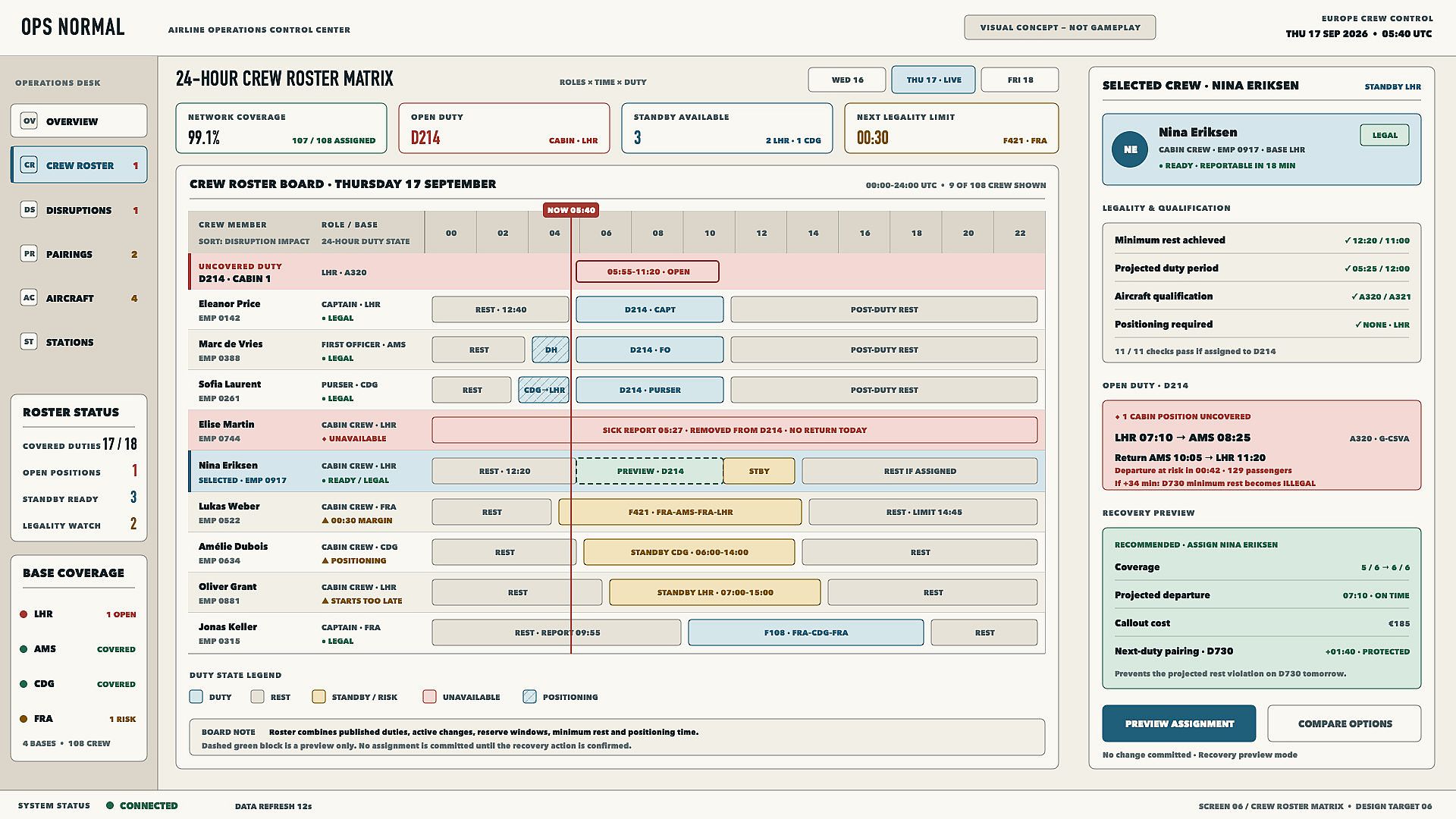
Task: Select the ST Stations sidebar icon
Action: (29, 341)
